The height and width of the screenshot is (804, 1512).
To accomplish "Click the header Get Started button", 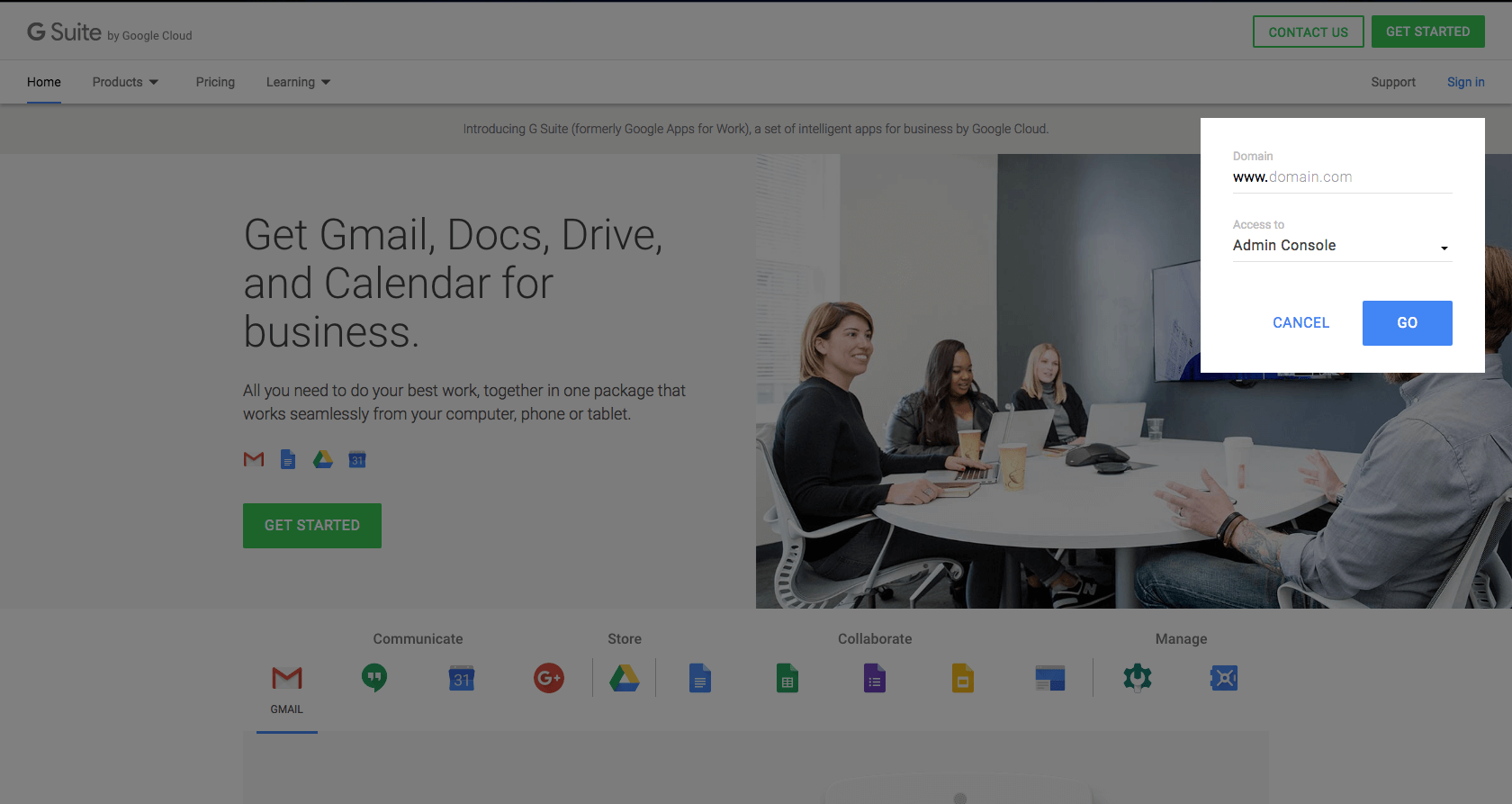I will point(1428,32).
